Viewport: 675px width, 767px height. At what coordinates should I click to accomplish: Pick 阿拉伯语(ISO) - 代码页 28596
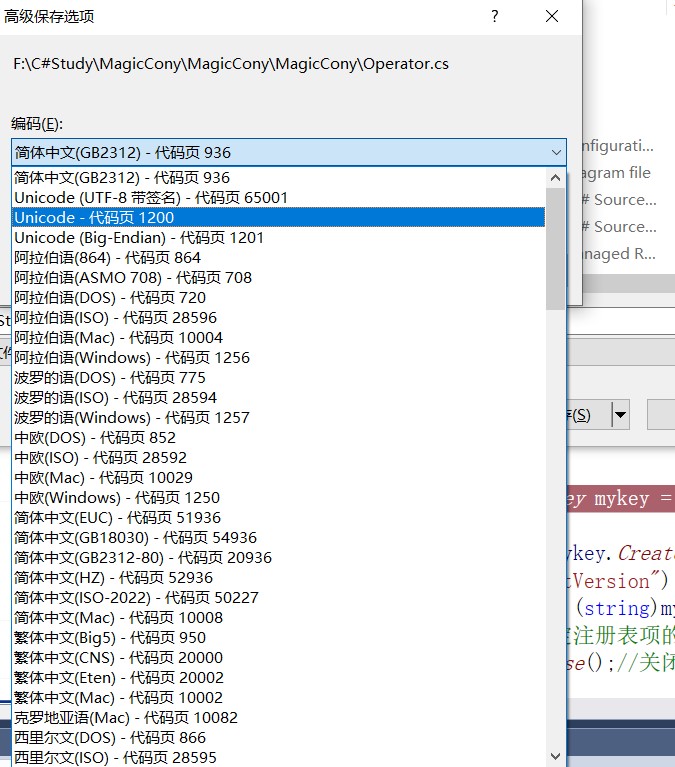(278, 318)
